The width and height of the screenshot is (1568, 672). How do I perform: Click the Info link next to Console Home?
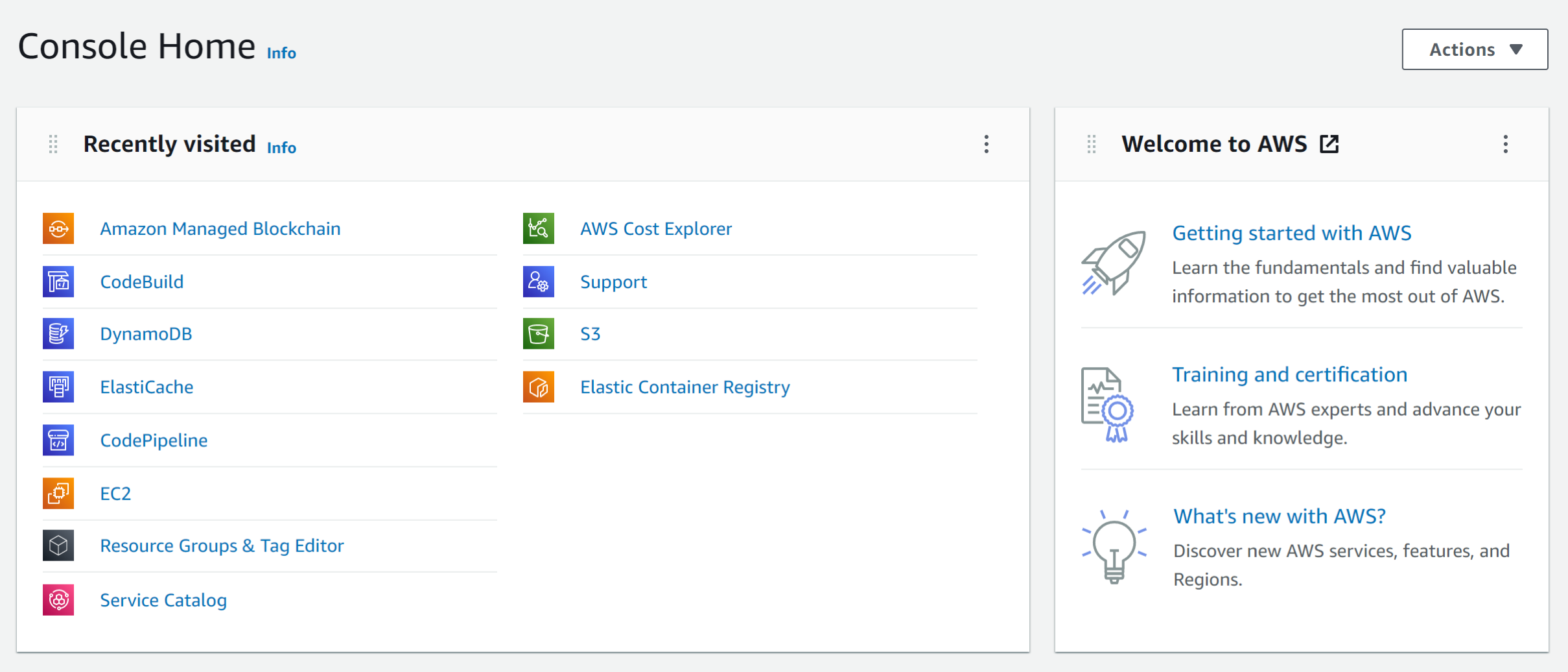click(281, 53)
